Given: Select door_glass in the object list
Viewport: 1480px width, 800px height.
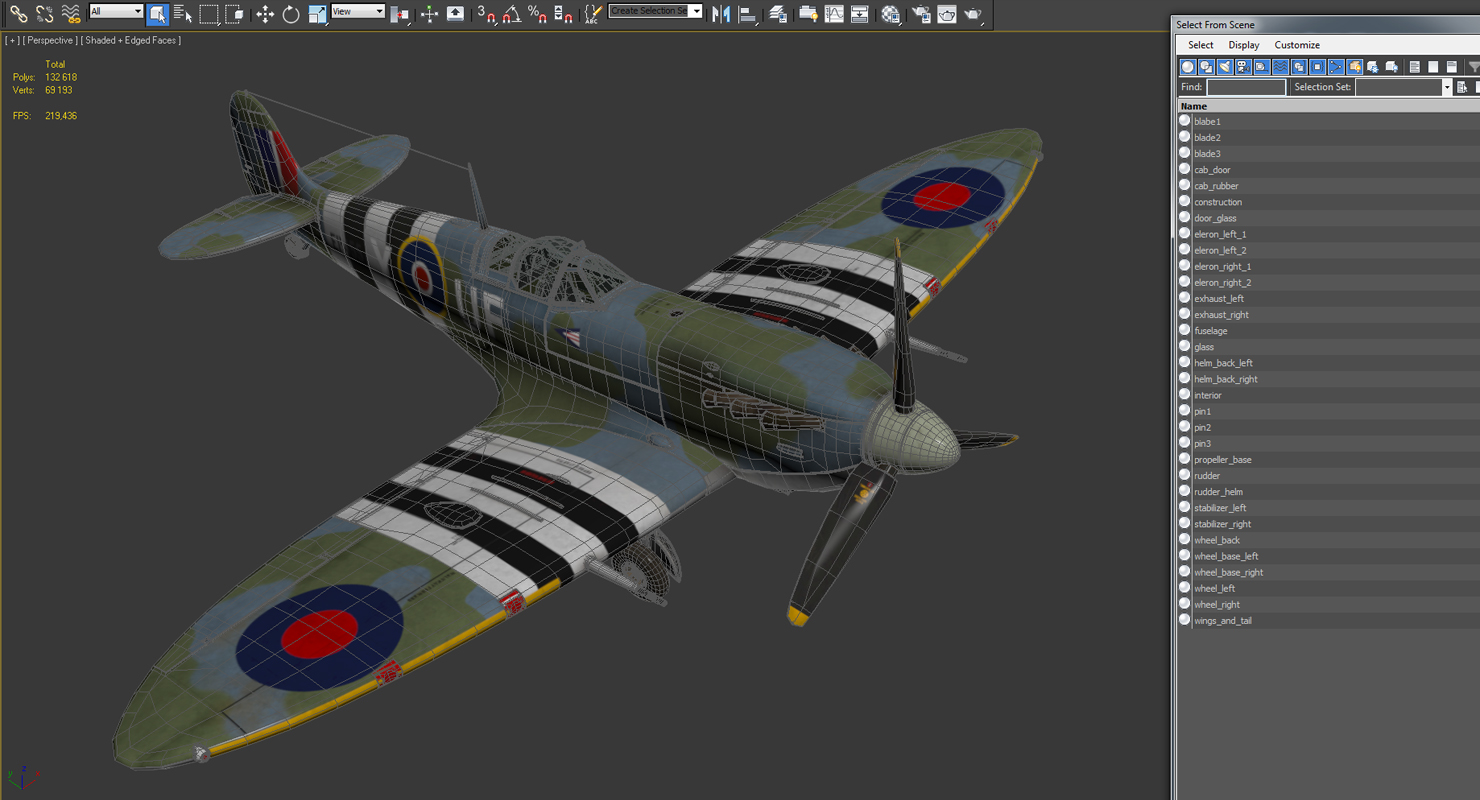Looking at the screenshot, I should pos(1328,218).
